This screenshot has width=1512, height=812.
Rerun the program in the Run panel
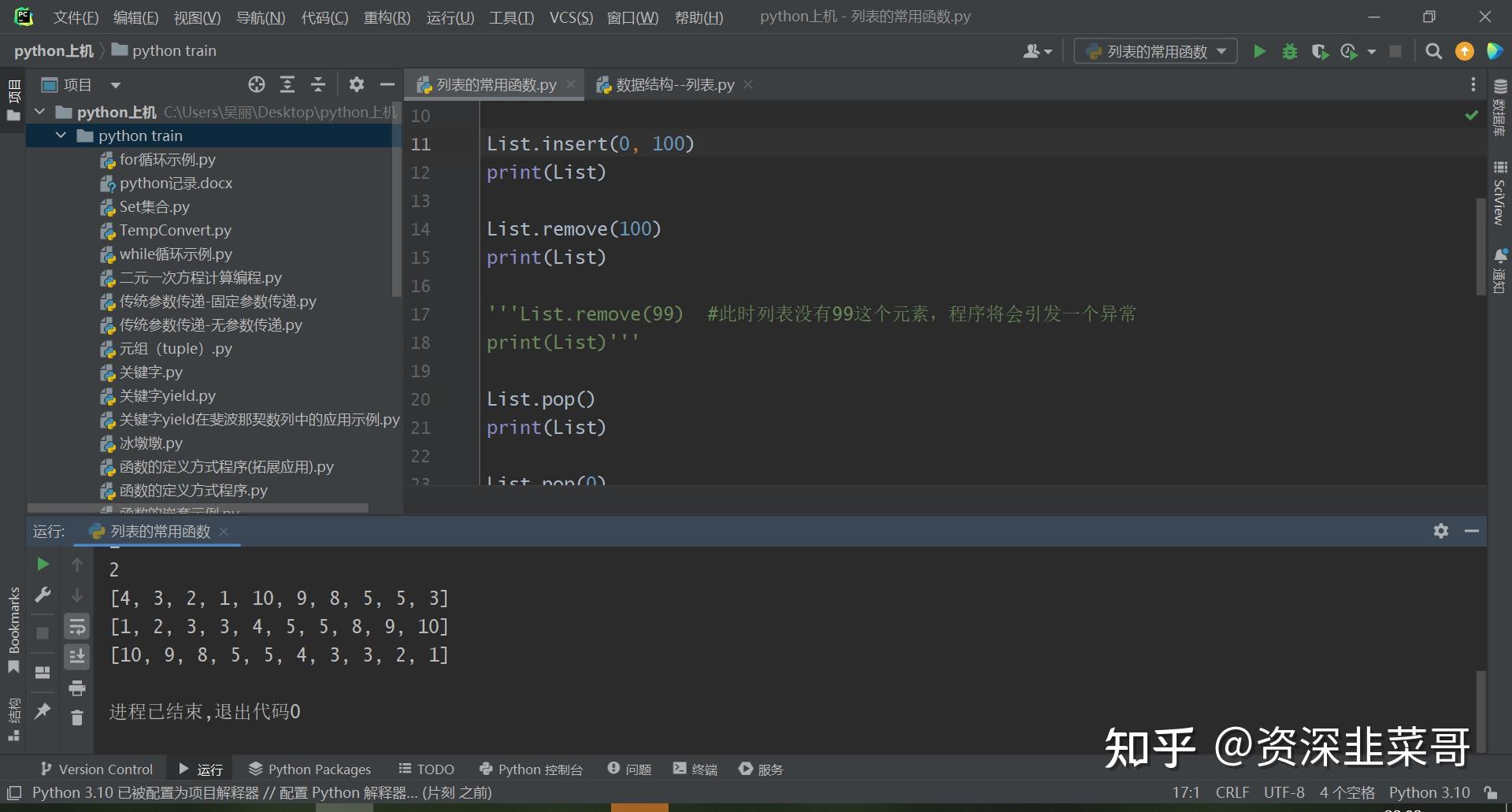[43, 564]
